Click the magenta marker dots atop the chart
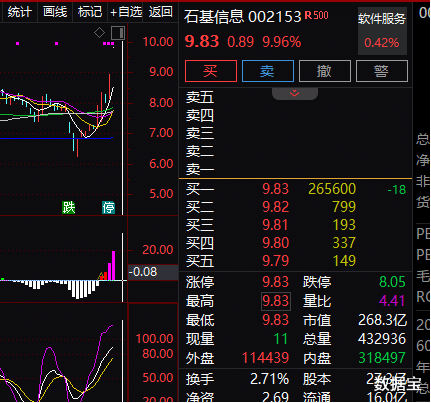Viewport: 431px width, 403px height. click(x=109, y=44)
